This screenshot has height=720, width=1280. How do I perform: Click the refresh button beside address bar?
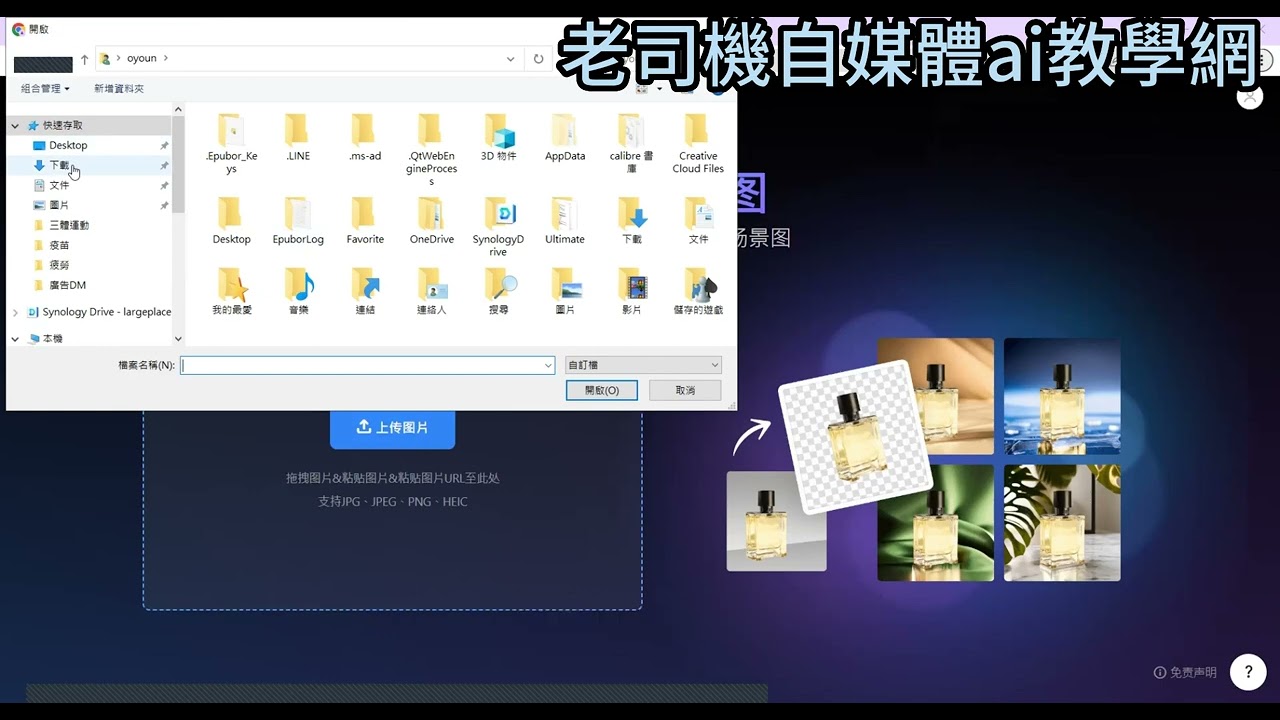539,59
